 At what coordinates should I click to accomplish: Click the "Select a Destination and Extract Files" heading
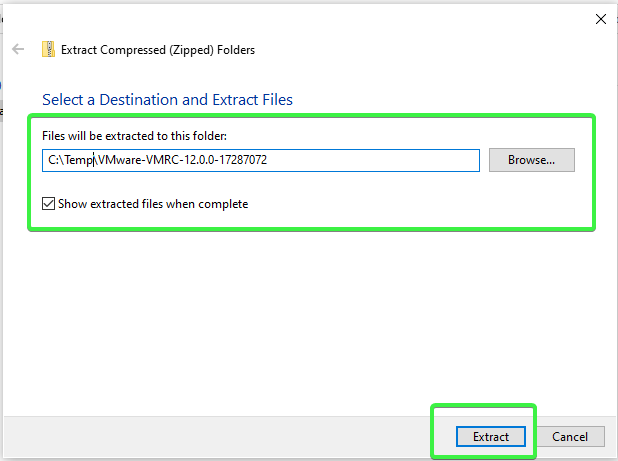[x=168, y=100]
